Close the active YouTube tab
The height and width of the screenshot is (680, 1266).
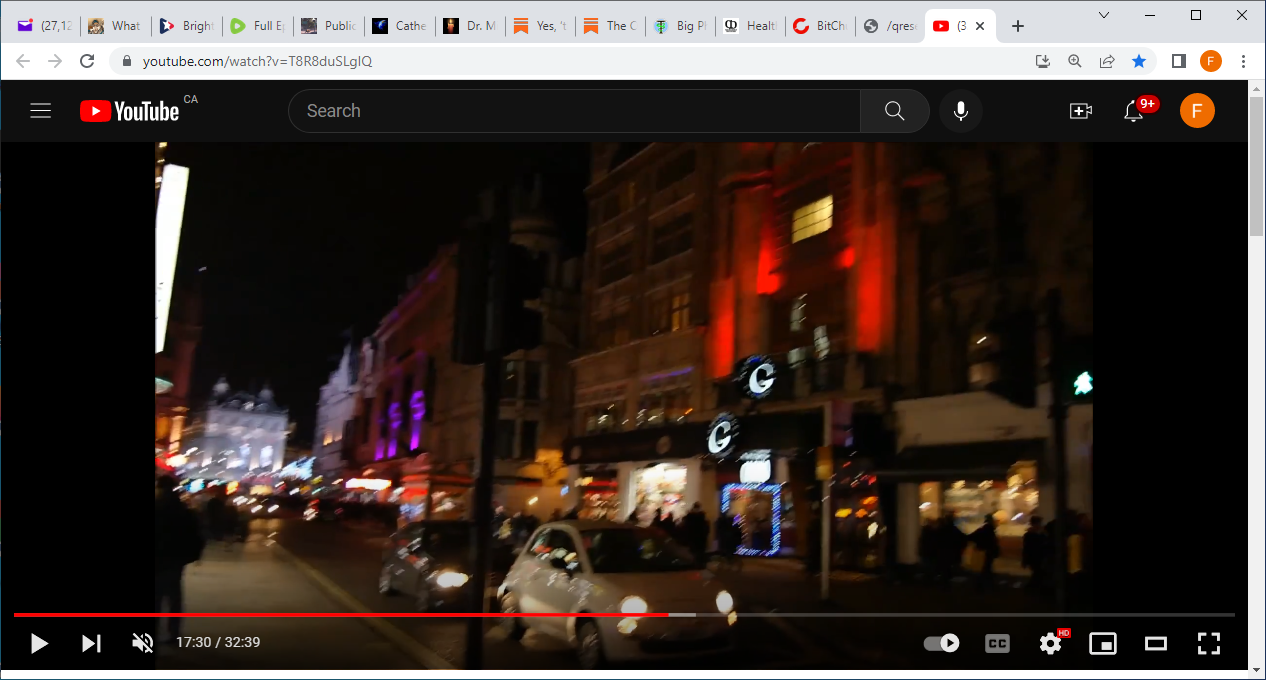pyautogui.click(x=978, y=26)
